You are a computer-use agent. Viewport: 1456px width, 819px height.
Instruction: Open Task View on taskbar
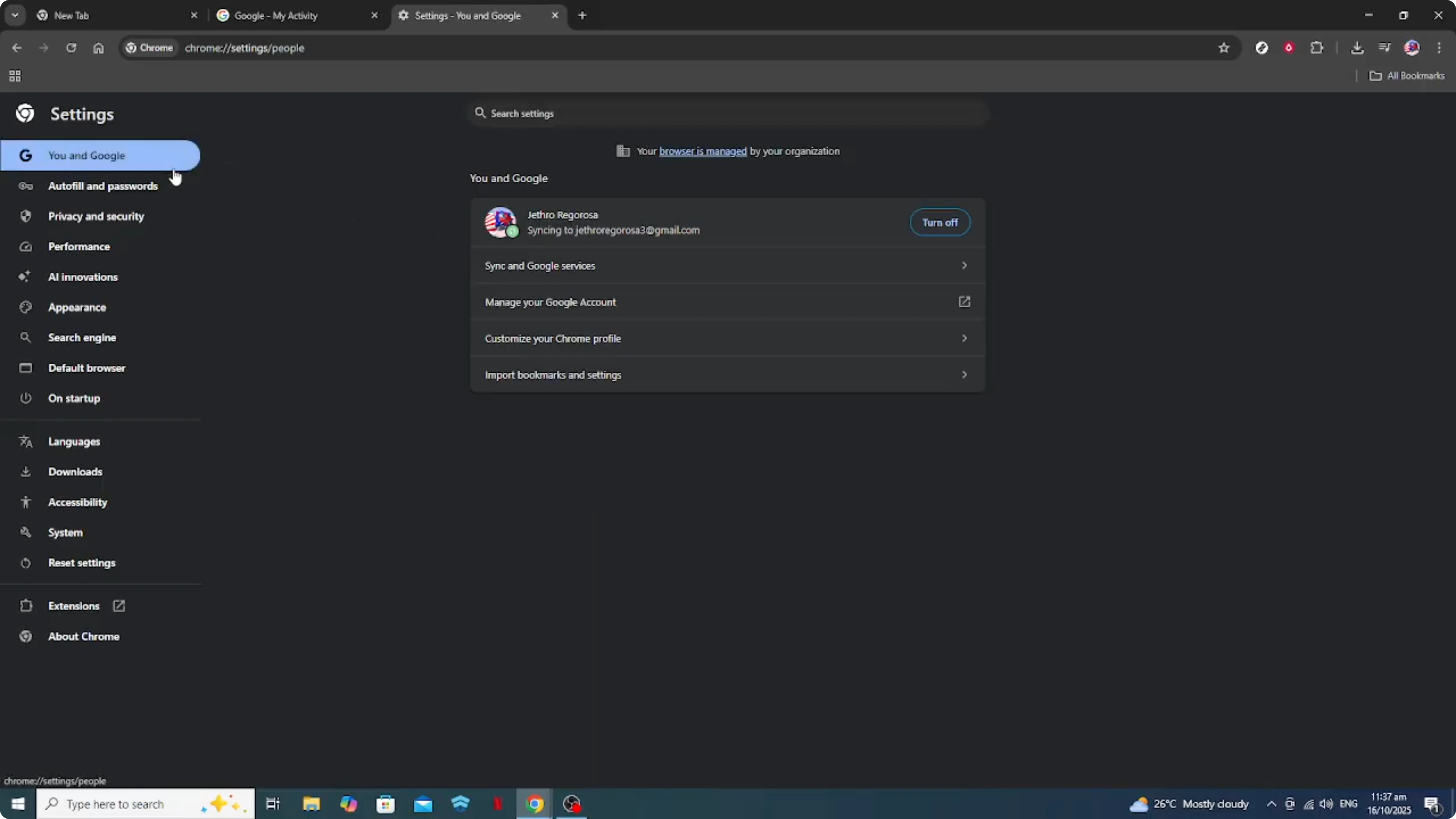273,804
